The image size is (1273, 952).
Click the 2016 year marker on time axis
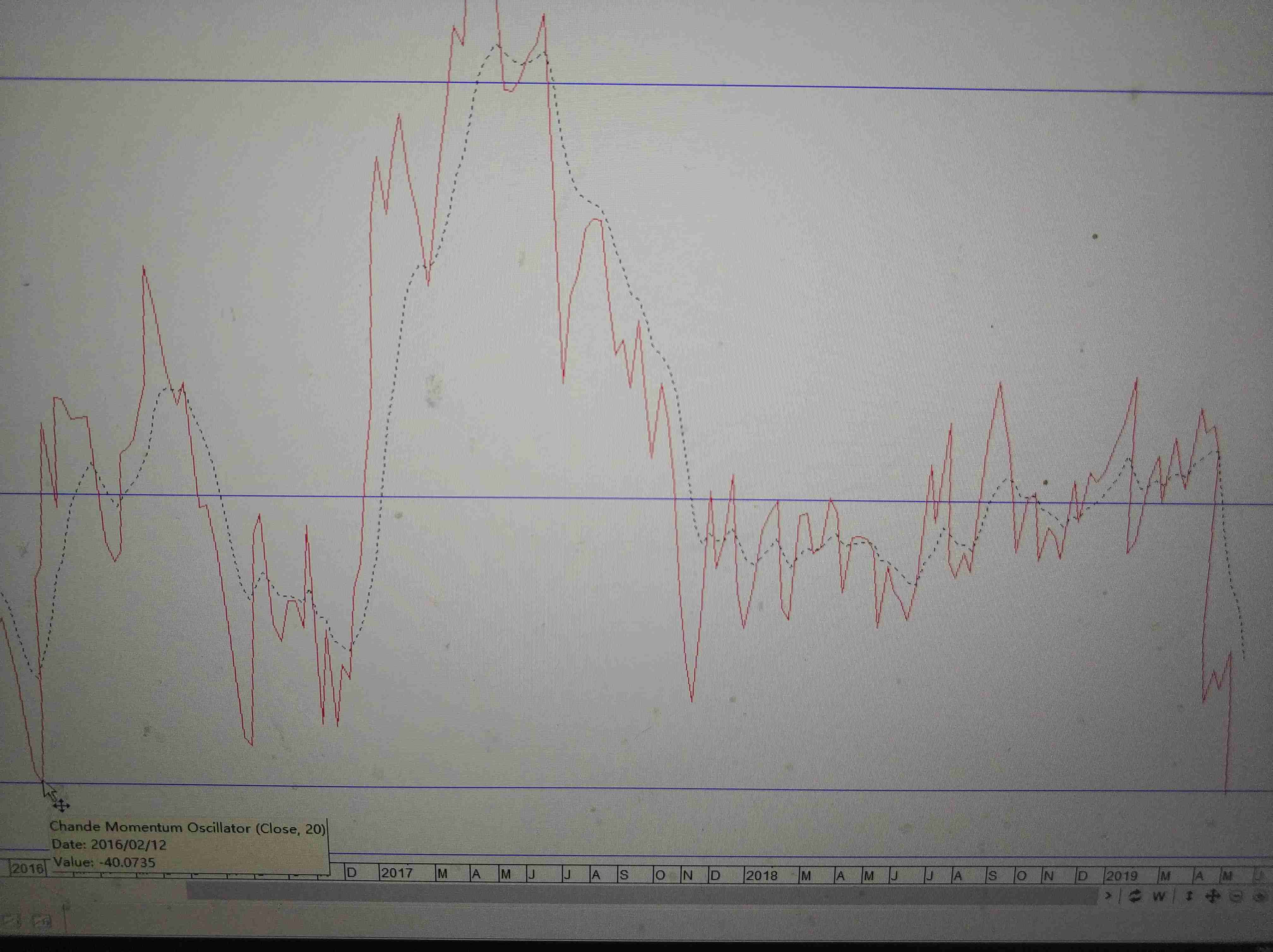[28, 868]
